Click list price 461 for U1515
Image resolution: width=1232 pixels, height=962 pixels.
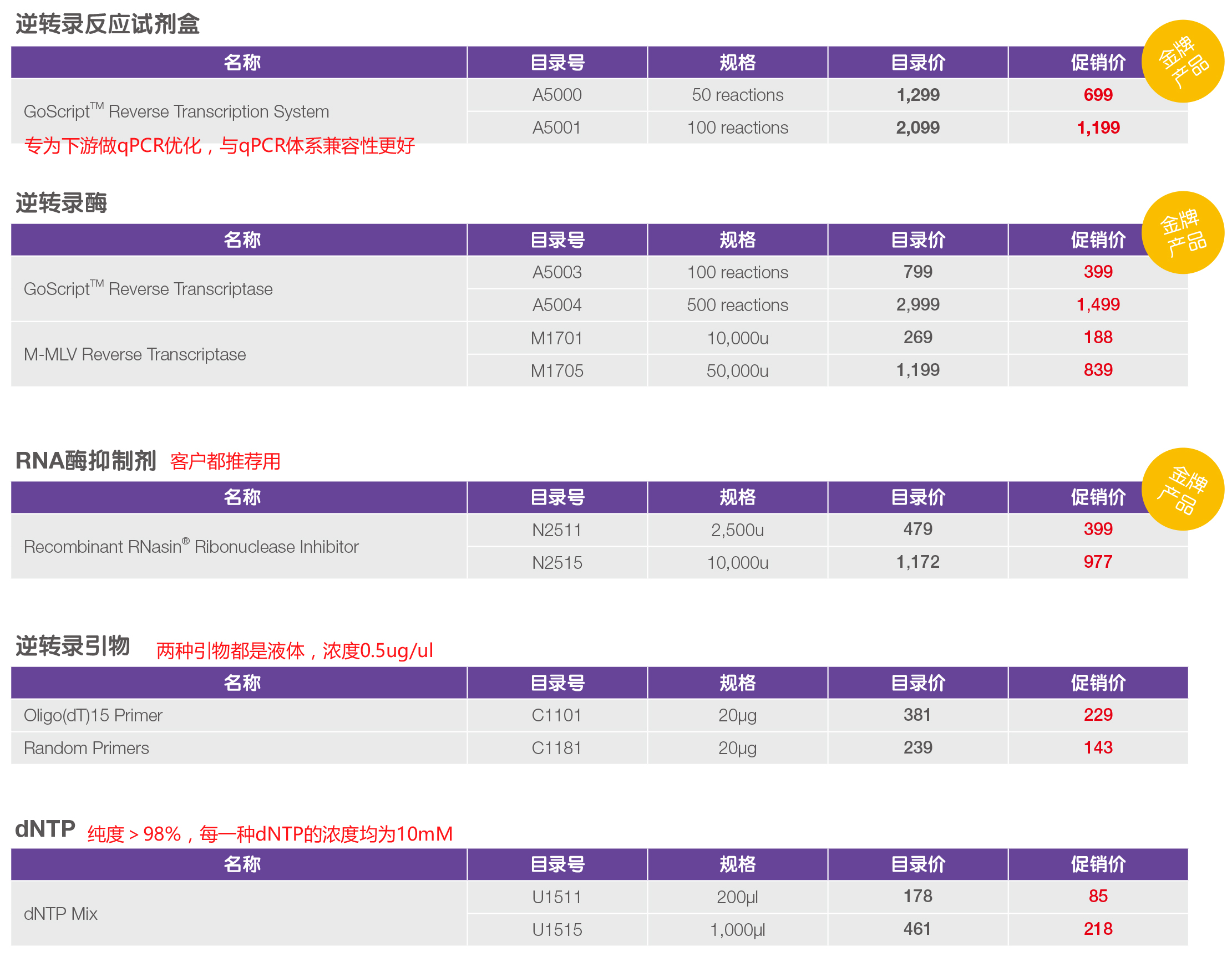pyautogui.click(x=917, y=929)
